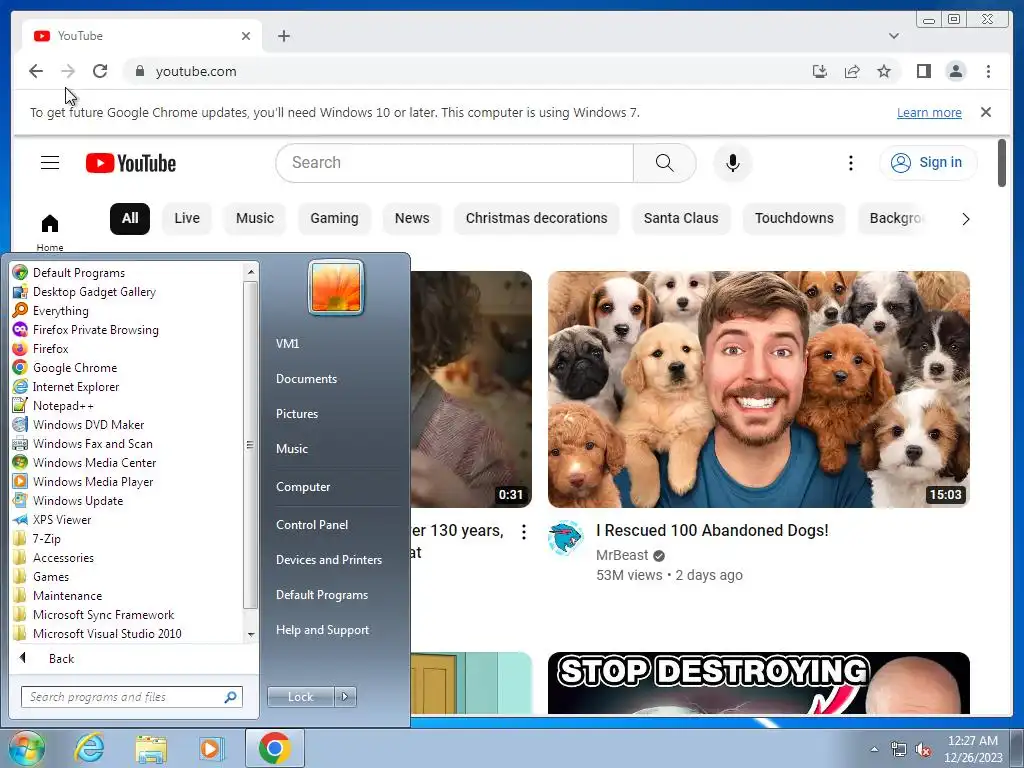
Task: Open options menu for the 130 years video
Action: click(523, 532)
